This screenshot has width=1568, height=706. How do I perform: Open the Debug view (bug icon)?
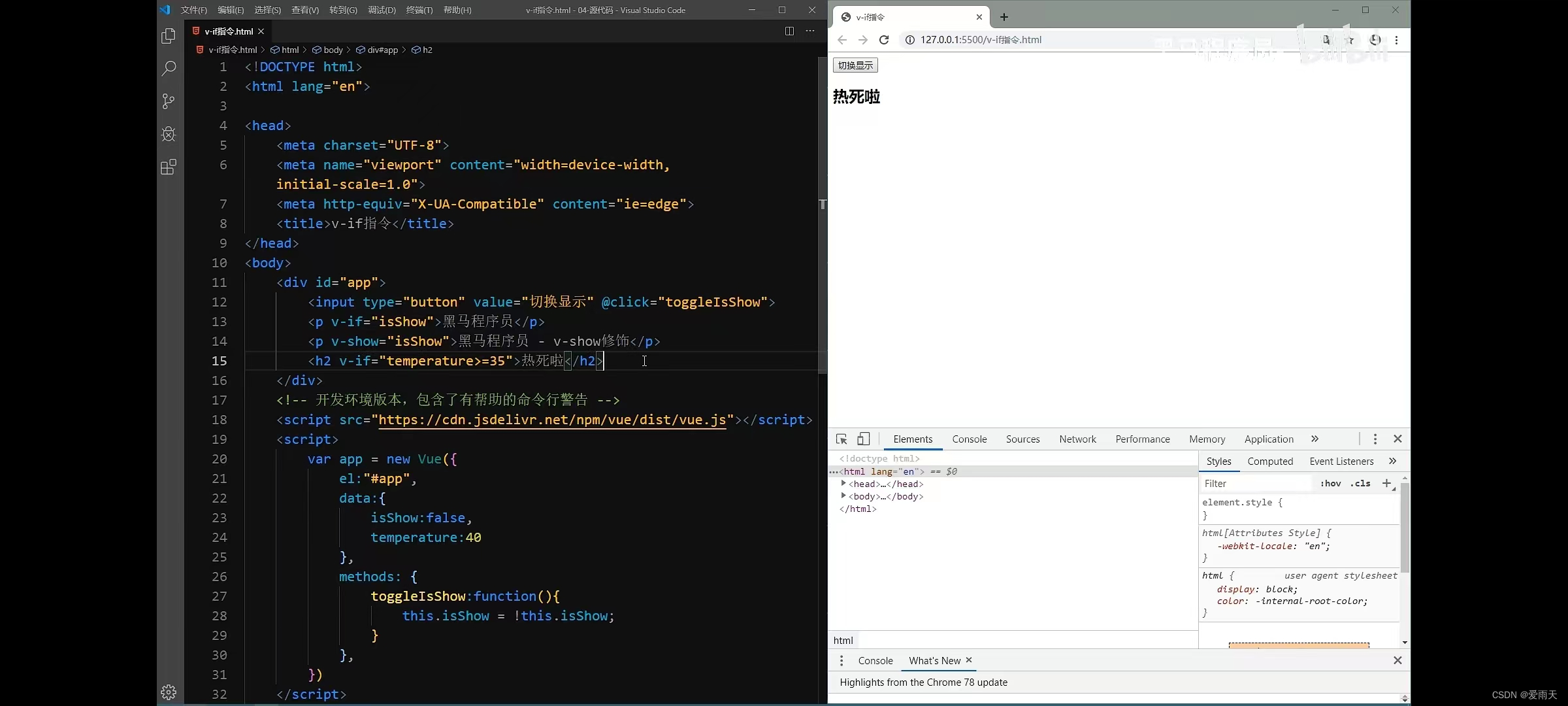[x=169, y=134]
